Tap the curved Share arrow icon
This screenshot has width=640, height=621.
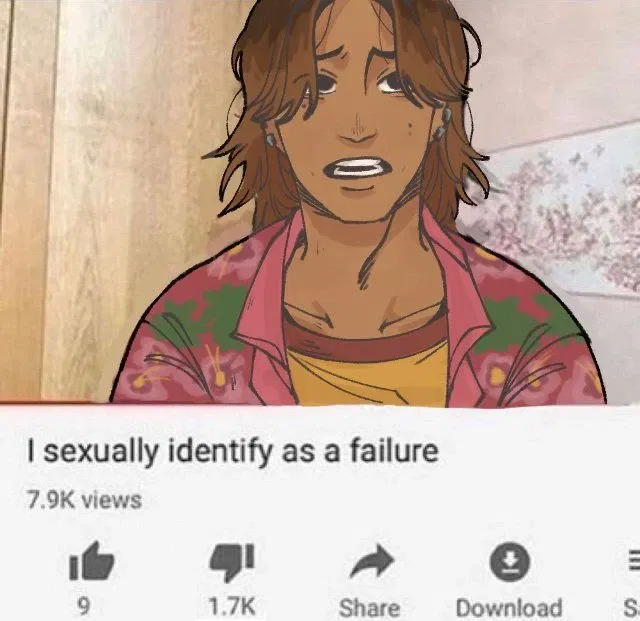coord(371,561)
